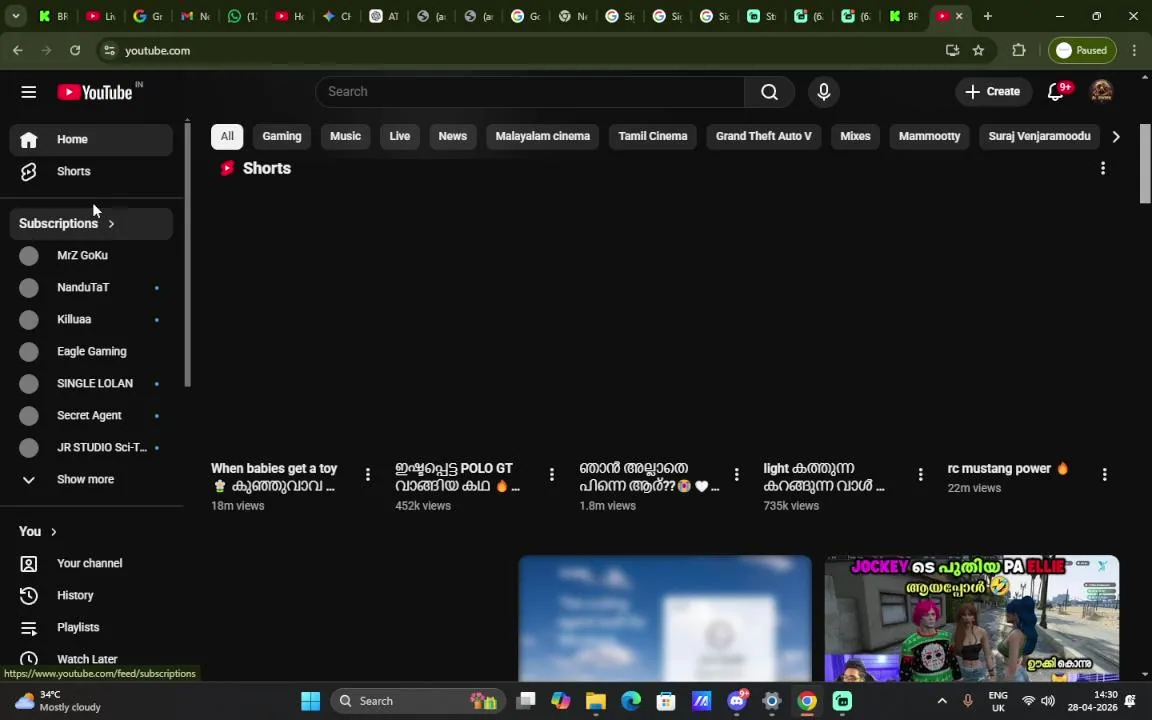This screenshot has height=720, width=1152.
Task: Open new Chrome tab
Action: click(x=987, y=15)
